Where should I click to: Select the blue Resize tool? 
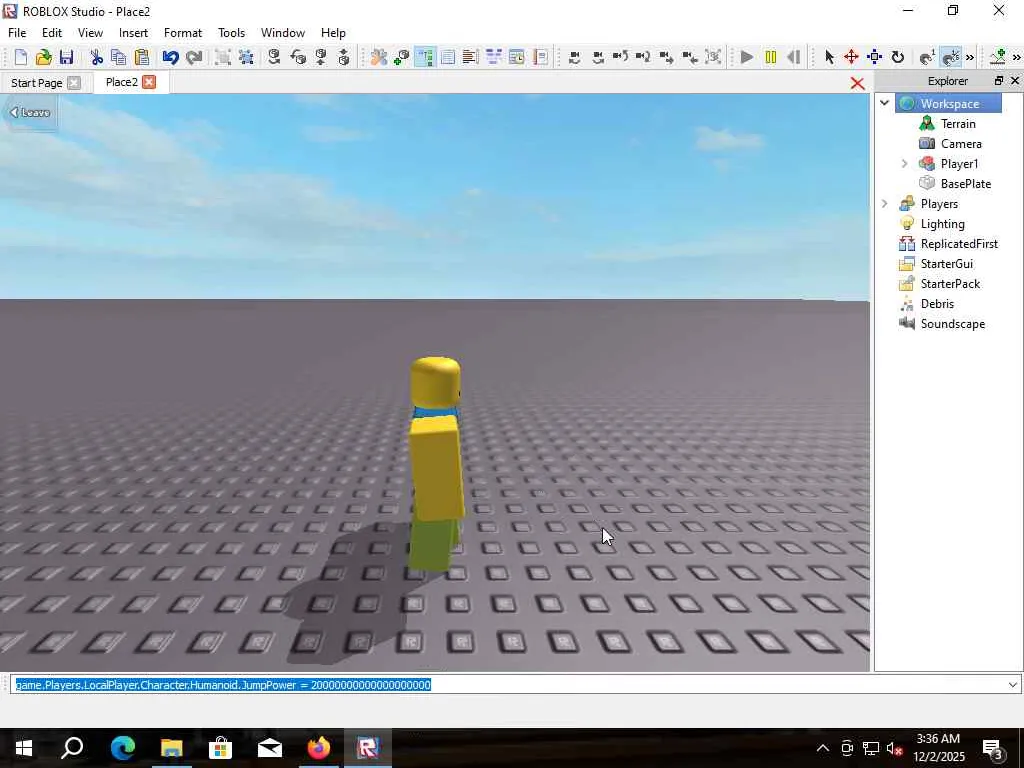874,57
